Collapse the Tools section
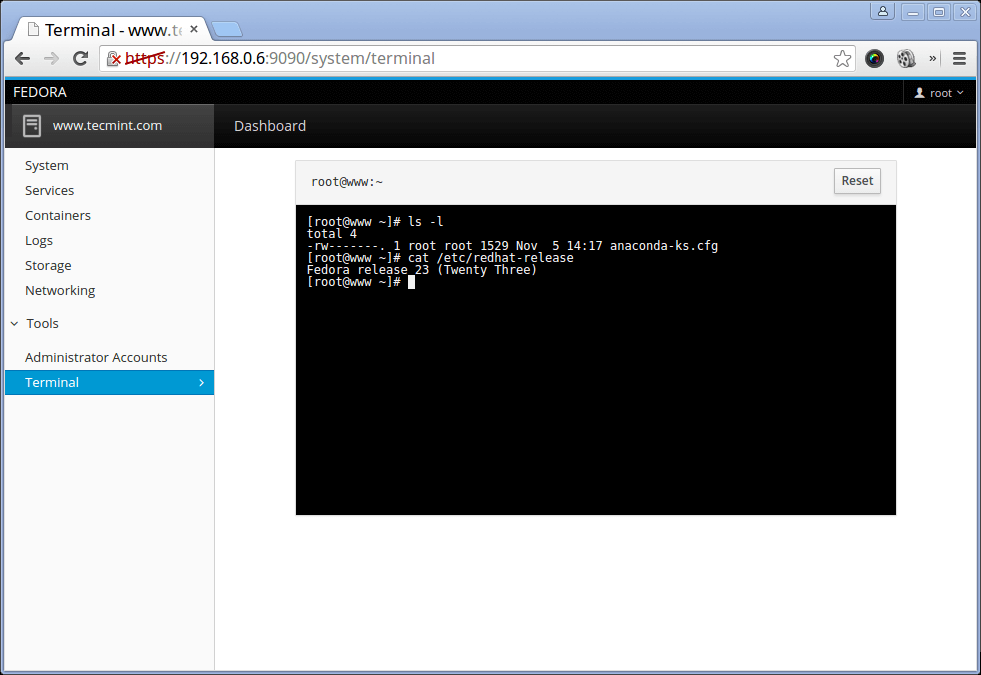 14,324
